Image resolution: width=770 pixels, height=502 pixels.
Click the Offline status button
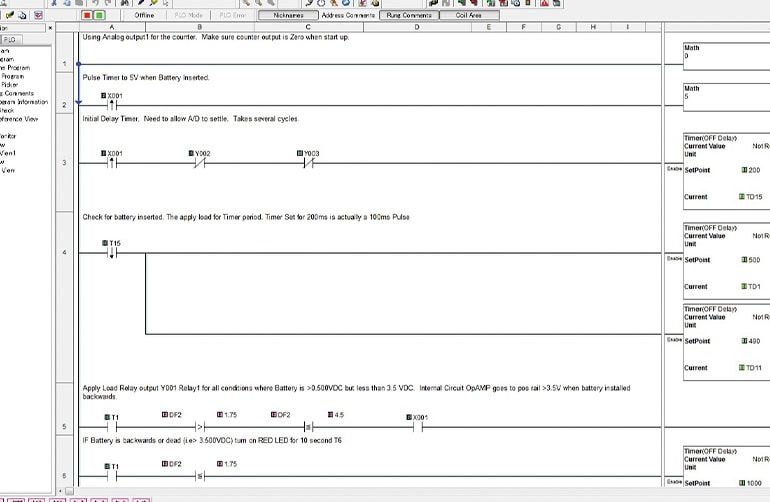click(x=144, y=15)
